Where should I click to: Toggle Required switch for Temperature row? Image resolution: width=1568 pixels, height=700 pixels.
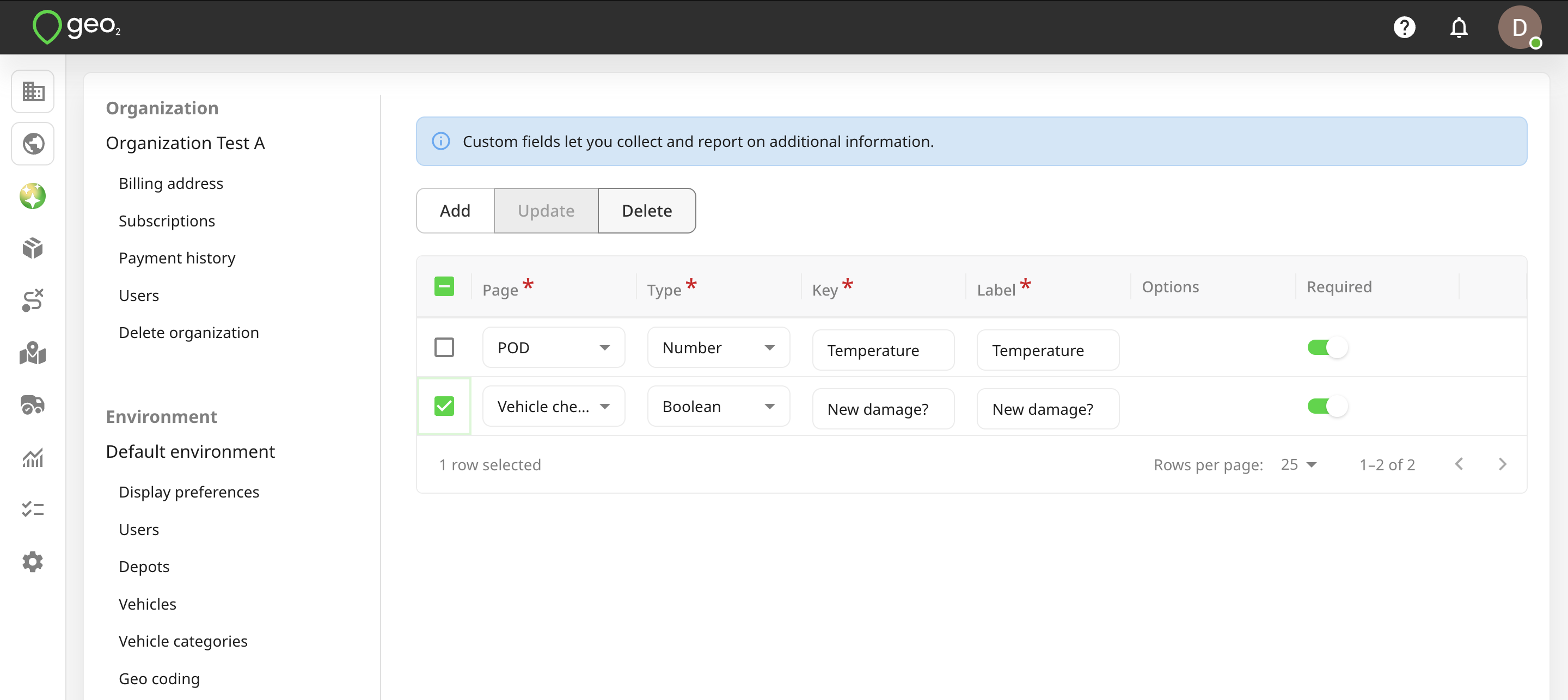click(1327, 348)
